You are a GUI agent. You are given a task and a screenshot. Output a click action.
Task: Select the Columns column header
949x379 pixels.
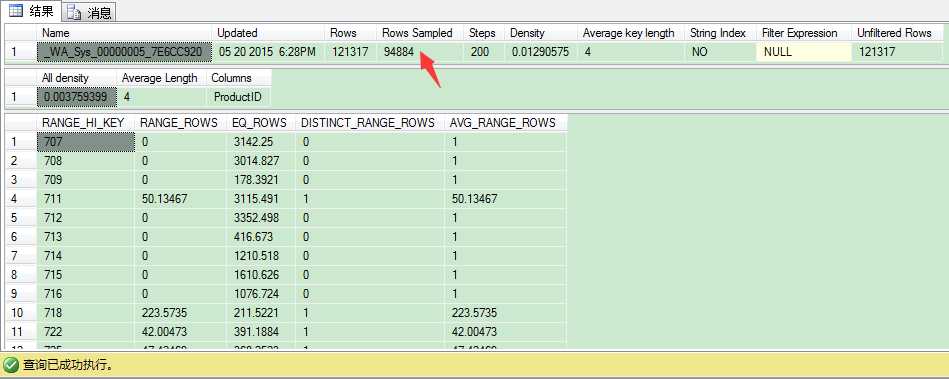(x=239, y=78)
